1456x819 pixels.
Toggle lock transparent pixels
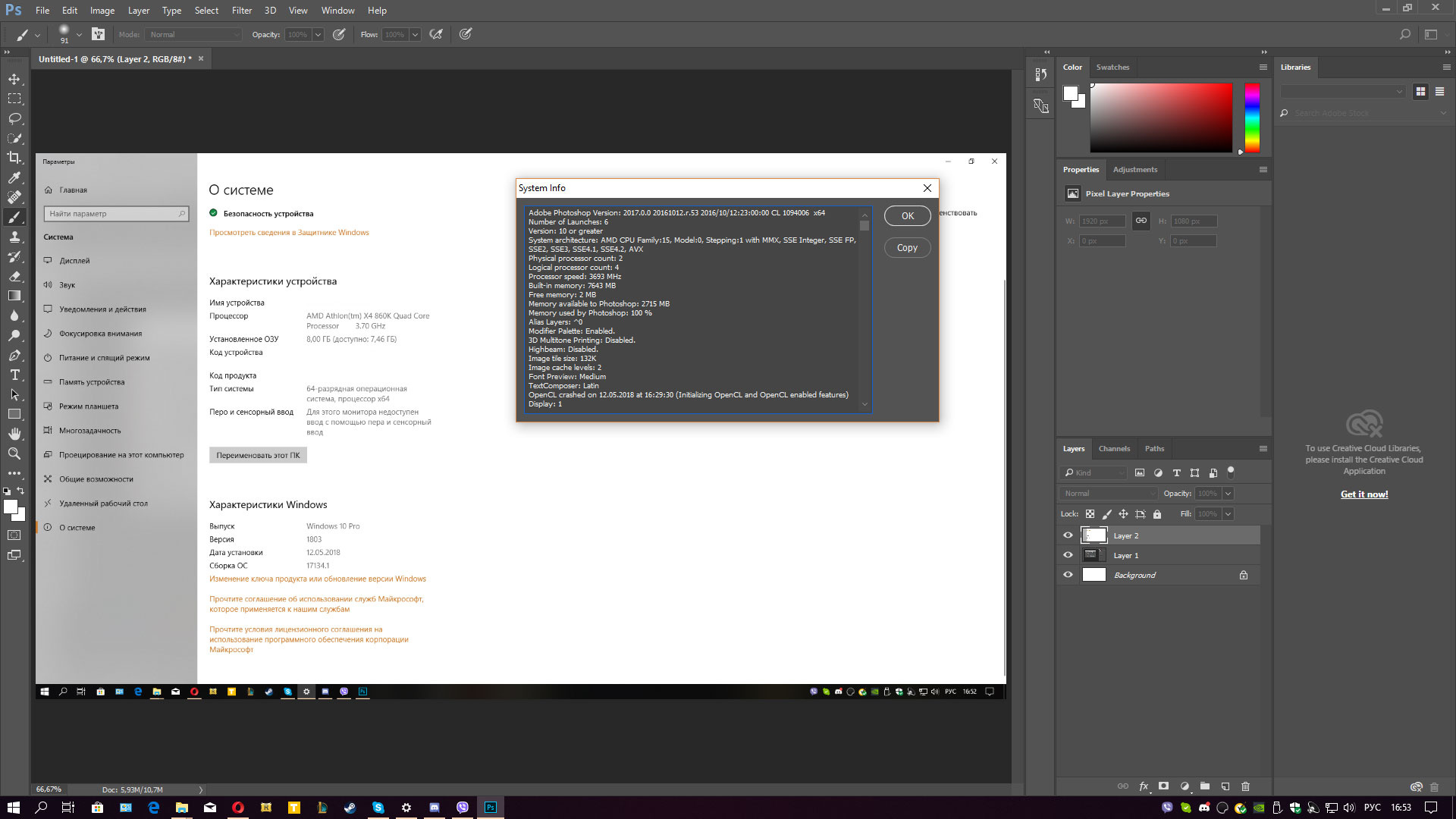coord(1090,514)
